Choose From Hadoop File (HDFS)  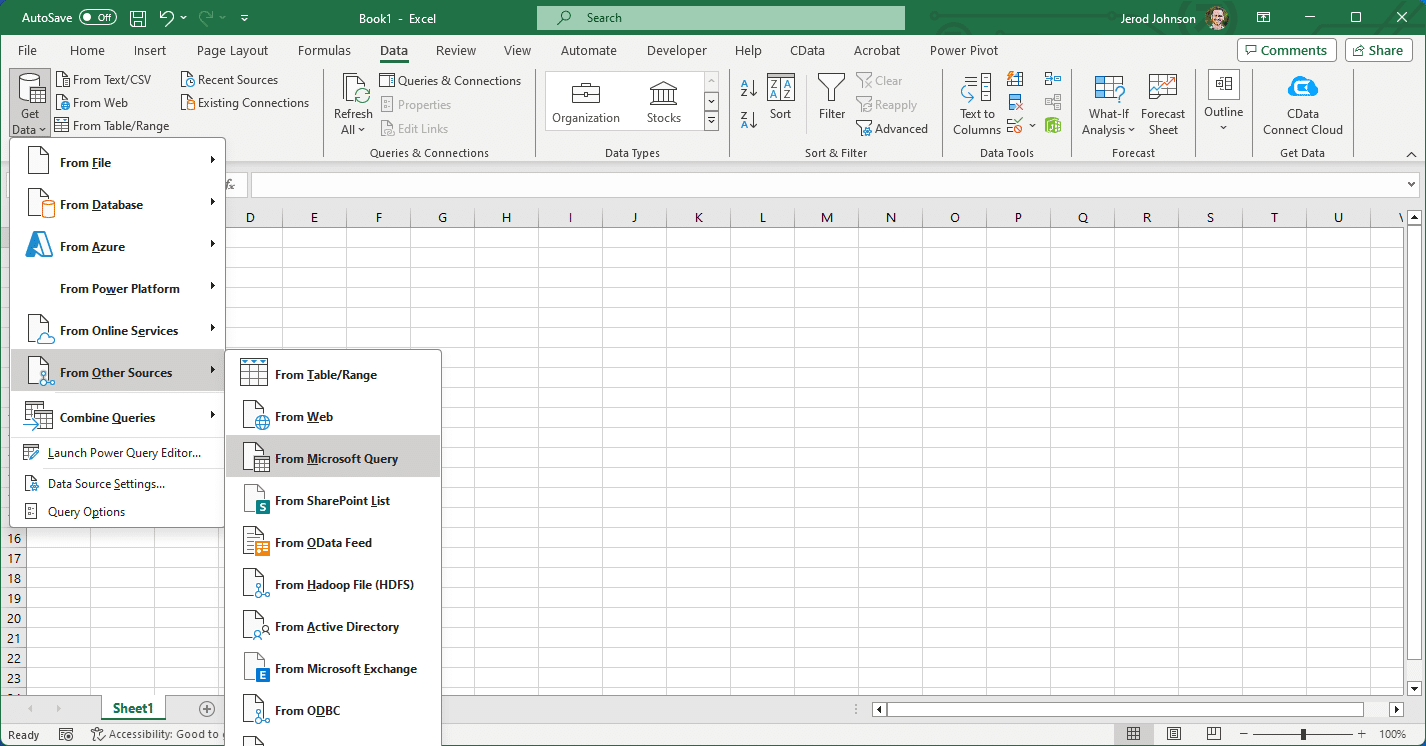coord(333,584)
